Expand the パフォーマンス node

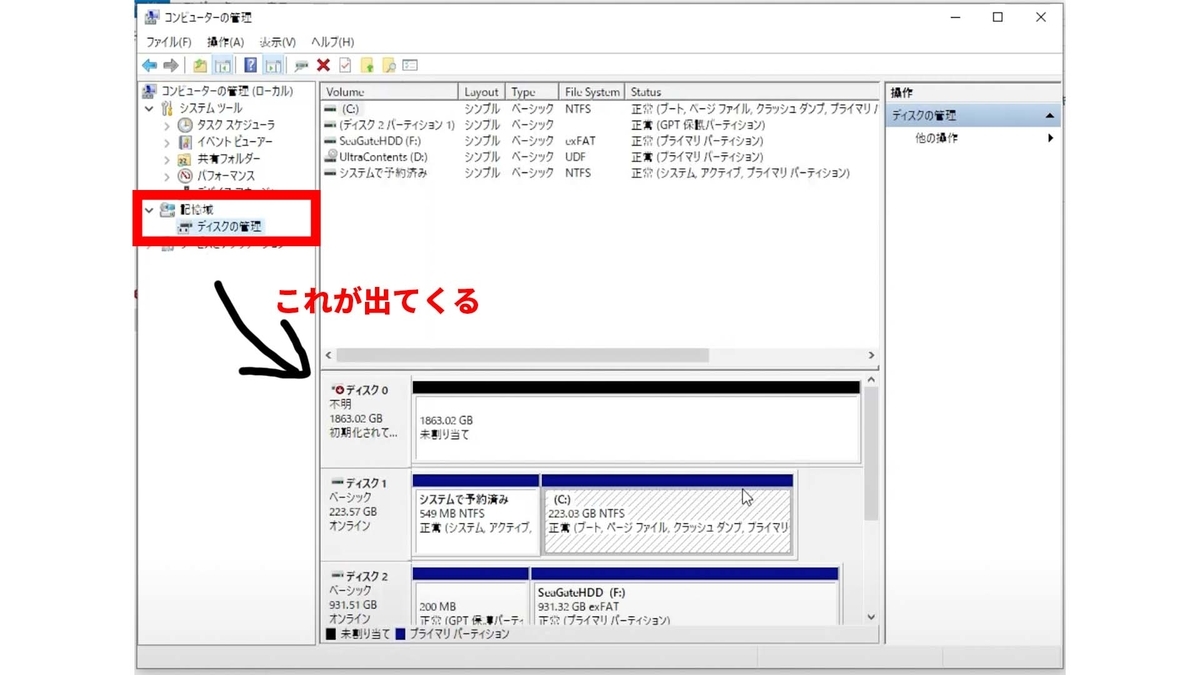pyautogui.click(x=167, y=176)
